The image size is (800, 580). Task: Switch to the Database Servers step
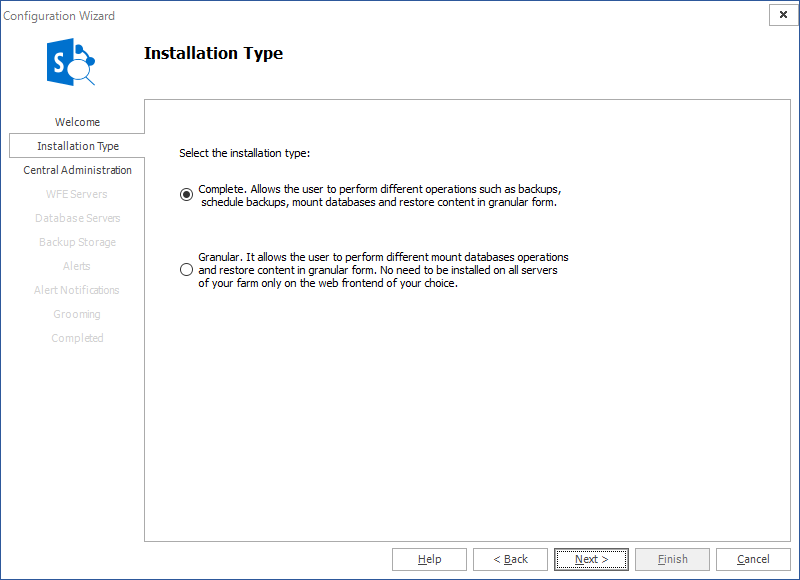coord(77,218)
